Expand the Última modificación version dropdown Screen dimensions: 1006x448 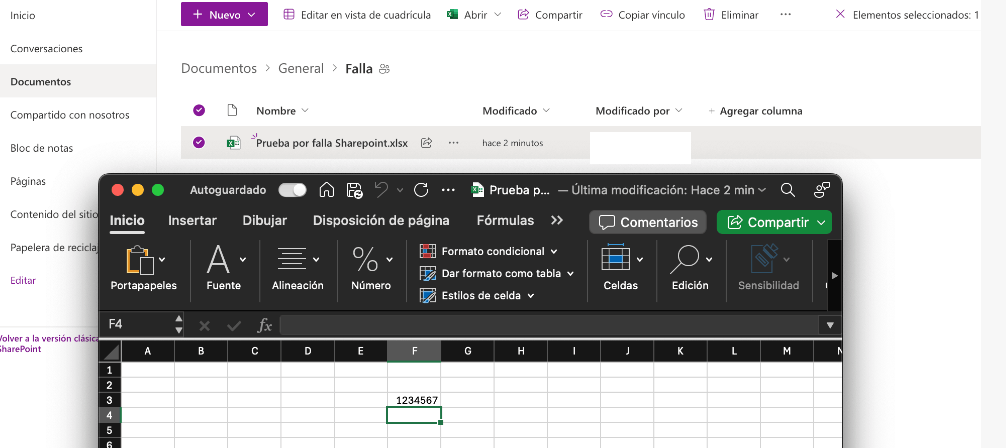[x=762, y=190]
